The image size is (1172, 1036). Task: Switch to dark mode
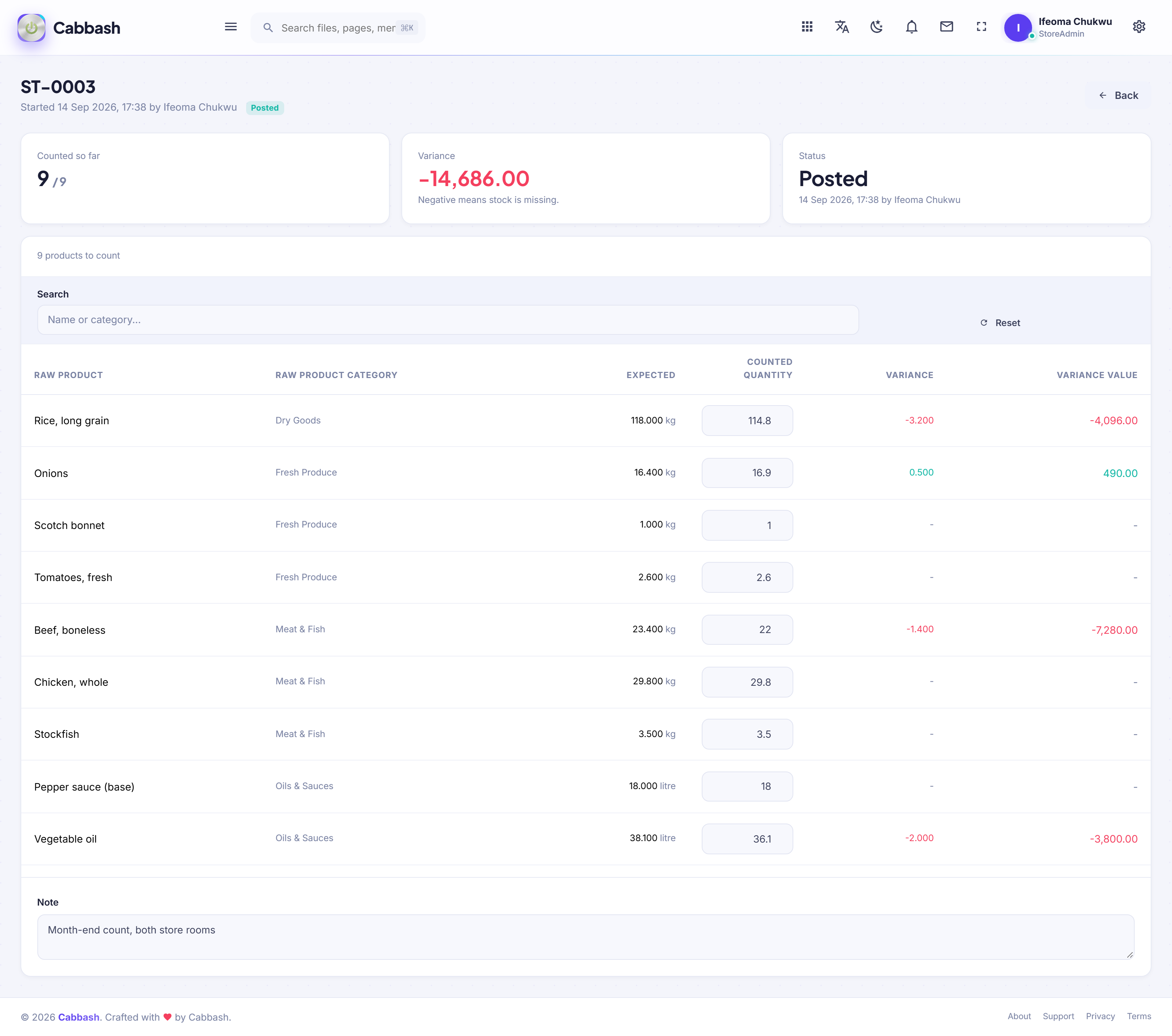pos(877,27)
